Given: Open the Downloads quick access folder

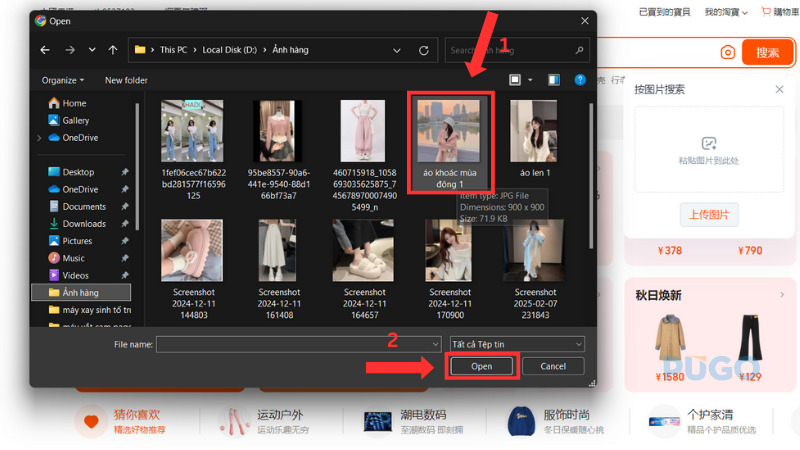Looking at the screenshot, I should click(83, 224).
